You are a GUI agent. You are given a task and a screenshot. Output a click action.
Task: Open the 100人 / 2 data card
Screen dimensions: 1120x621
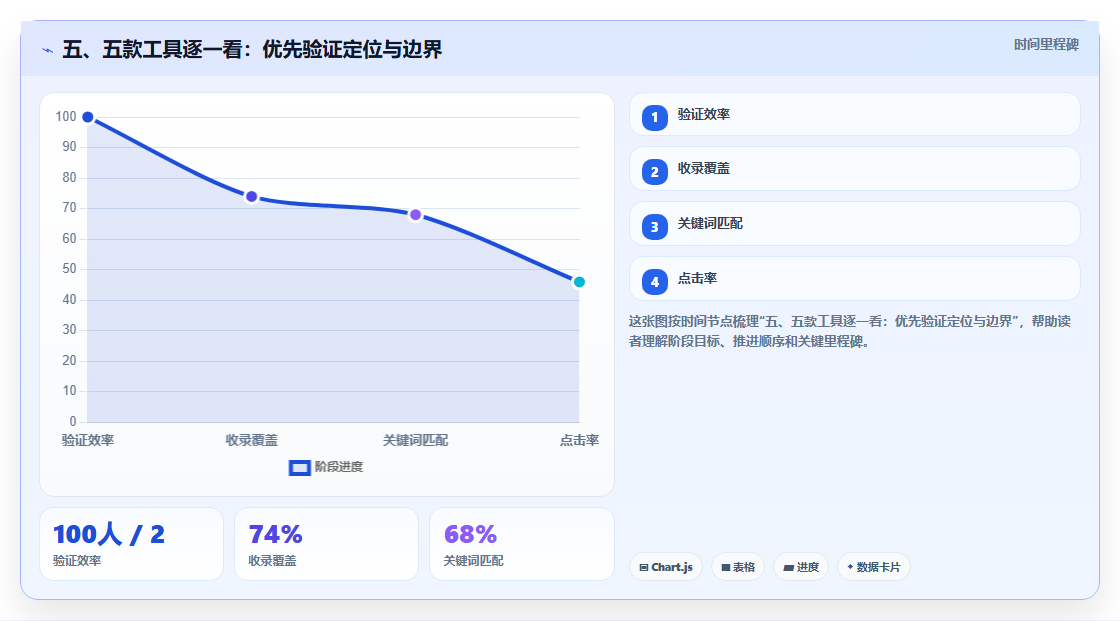pyautogui.click(x=131, y=544)
